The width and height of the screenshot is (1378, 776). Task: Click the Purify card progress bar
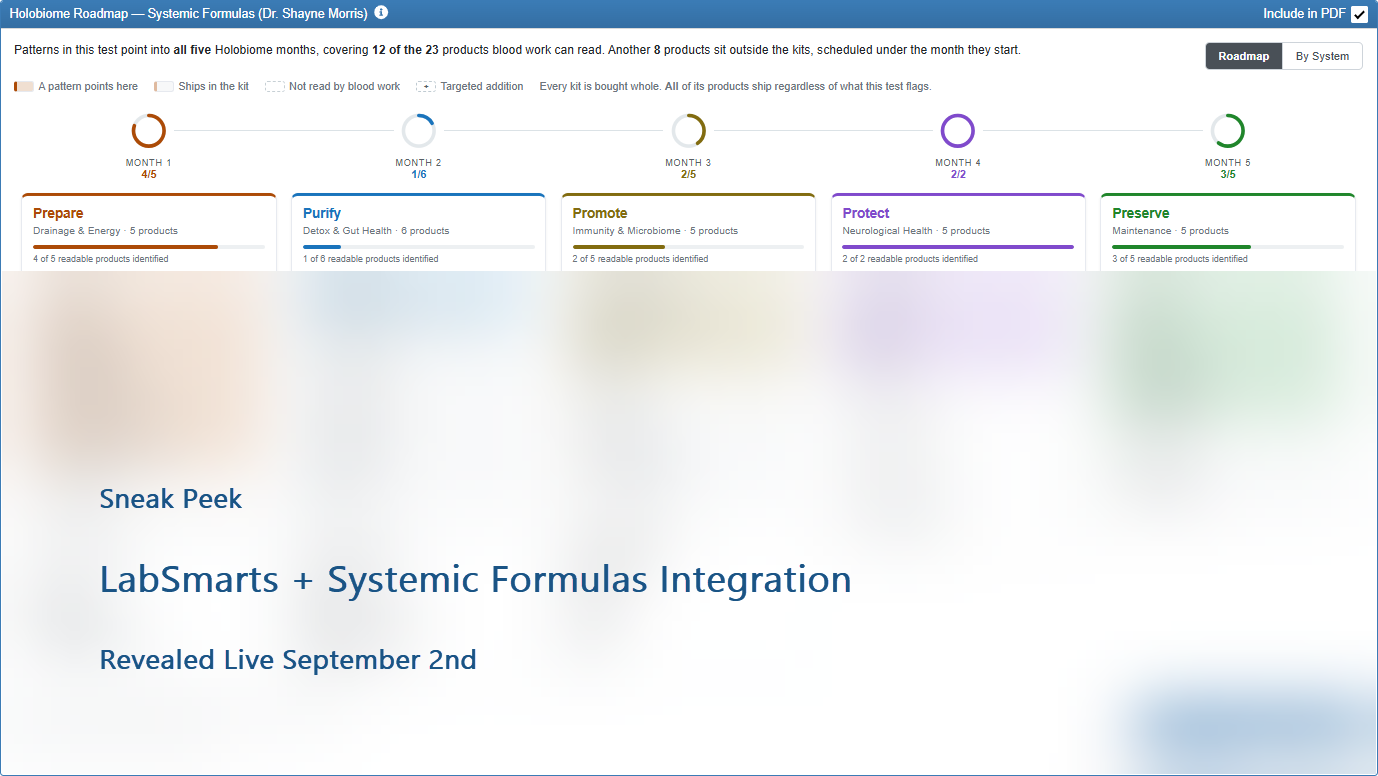coord(419,247)
